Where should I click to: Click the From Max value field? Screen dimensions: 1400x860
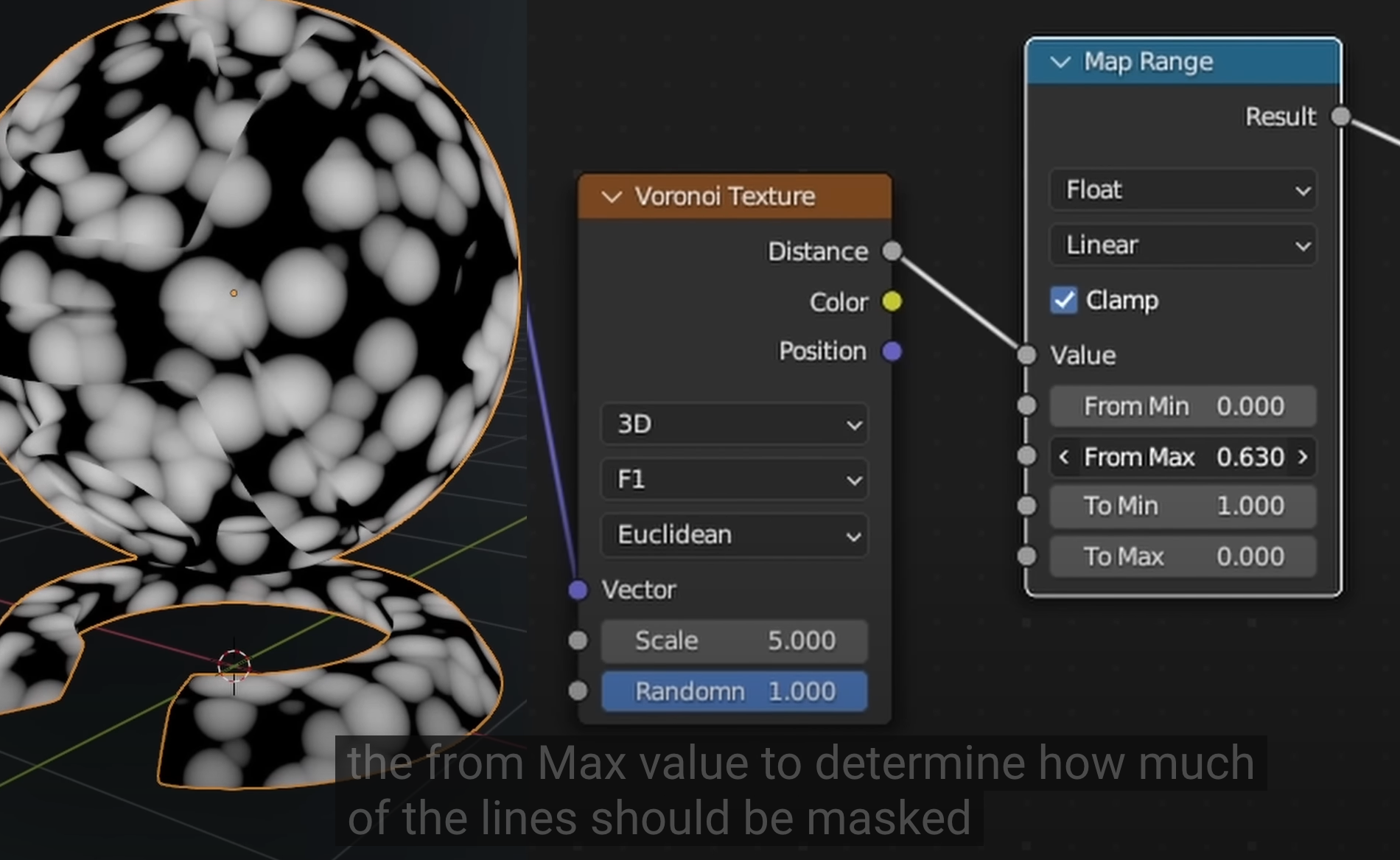(1183, 457)
